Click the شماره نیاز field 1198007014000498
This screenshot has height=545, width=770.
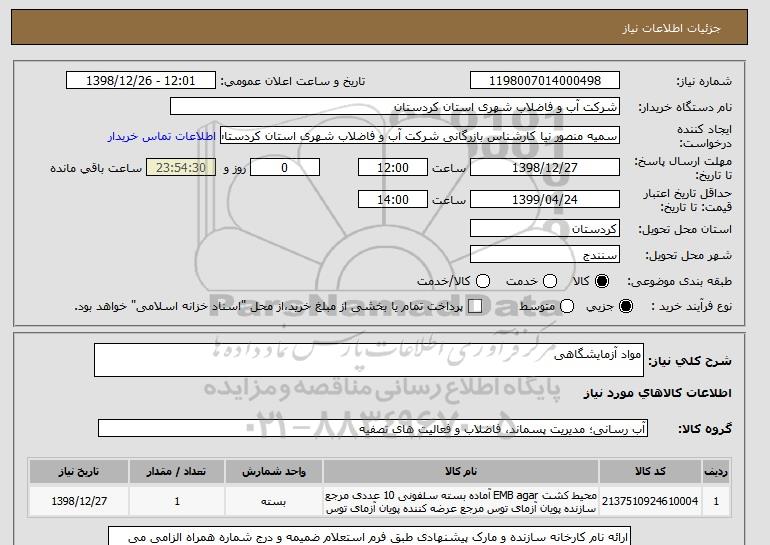(545, 81)
